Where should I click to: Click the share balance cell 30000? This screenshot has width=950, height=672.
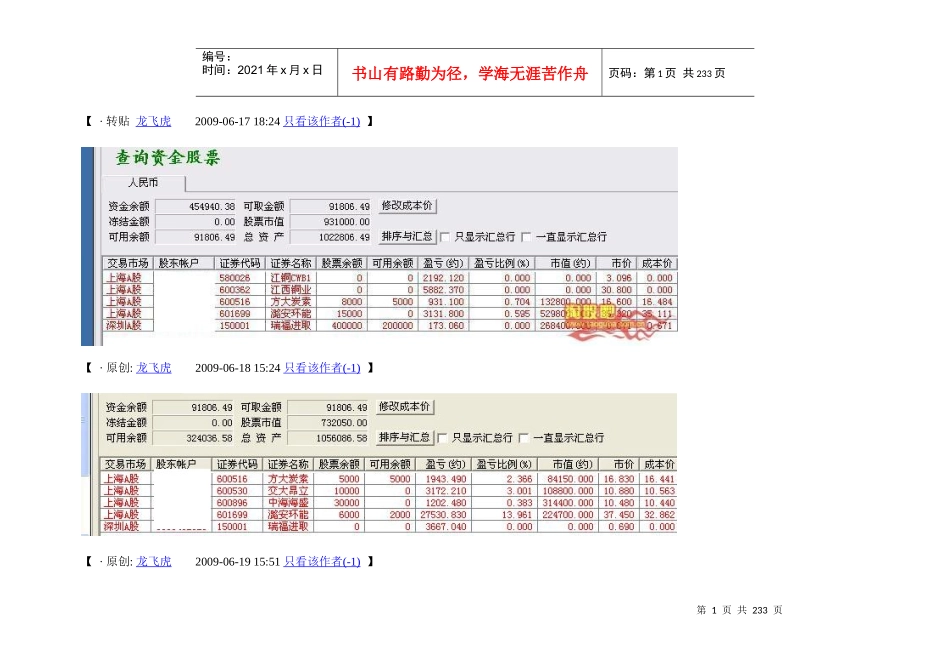[340, 503]
